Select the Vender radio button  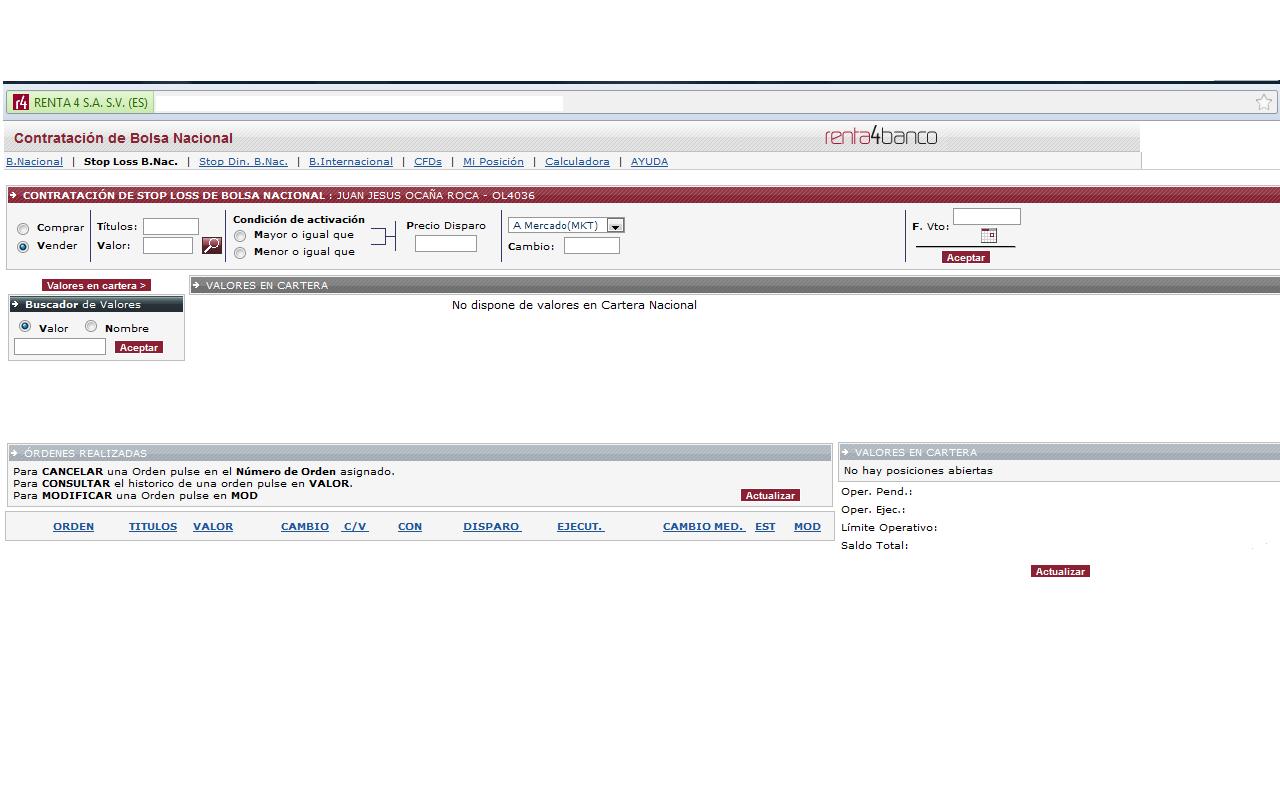point(23,247)
